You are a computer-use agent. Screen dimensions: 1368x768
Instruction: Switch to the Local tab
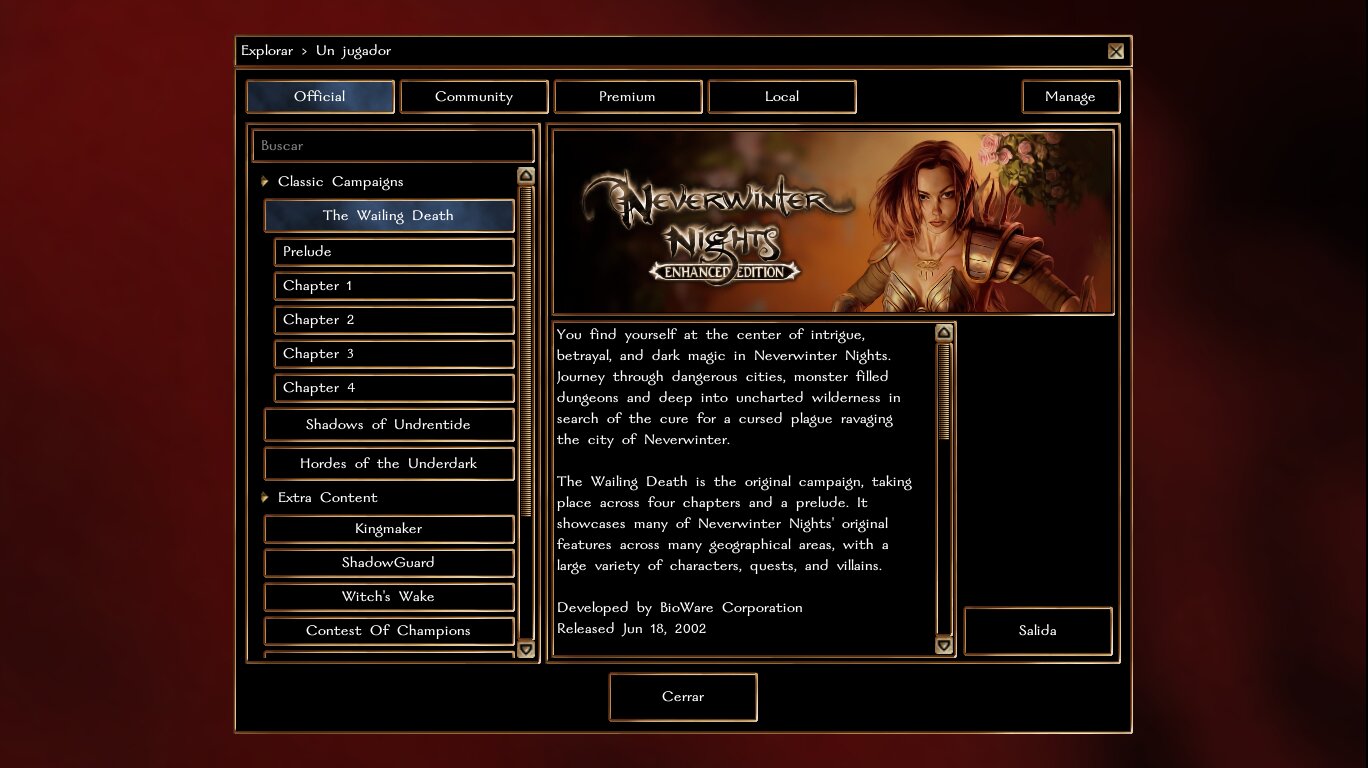click(782, 97)
